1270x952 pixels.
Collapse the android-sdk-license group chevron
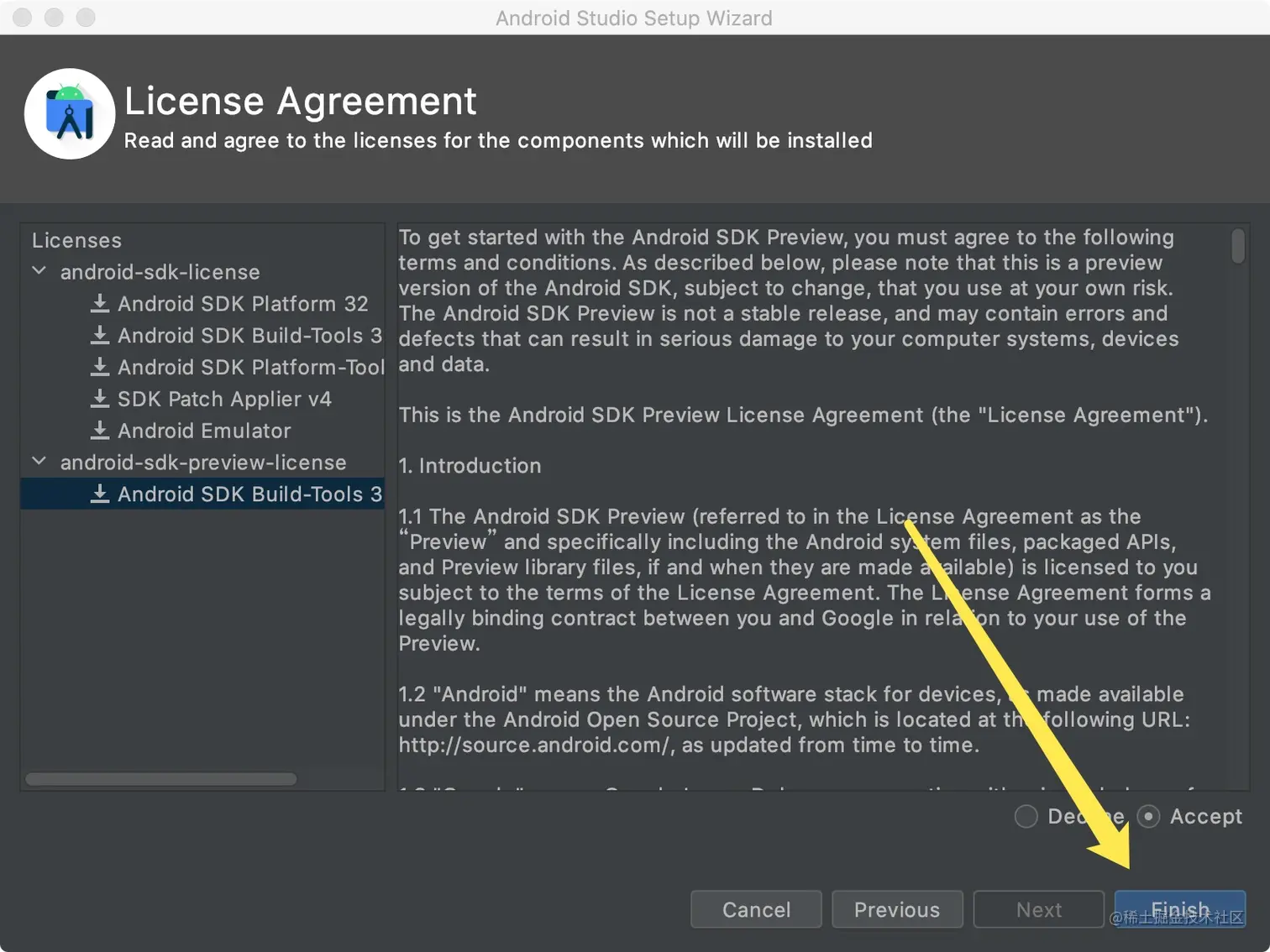(39, 271)
